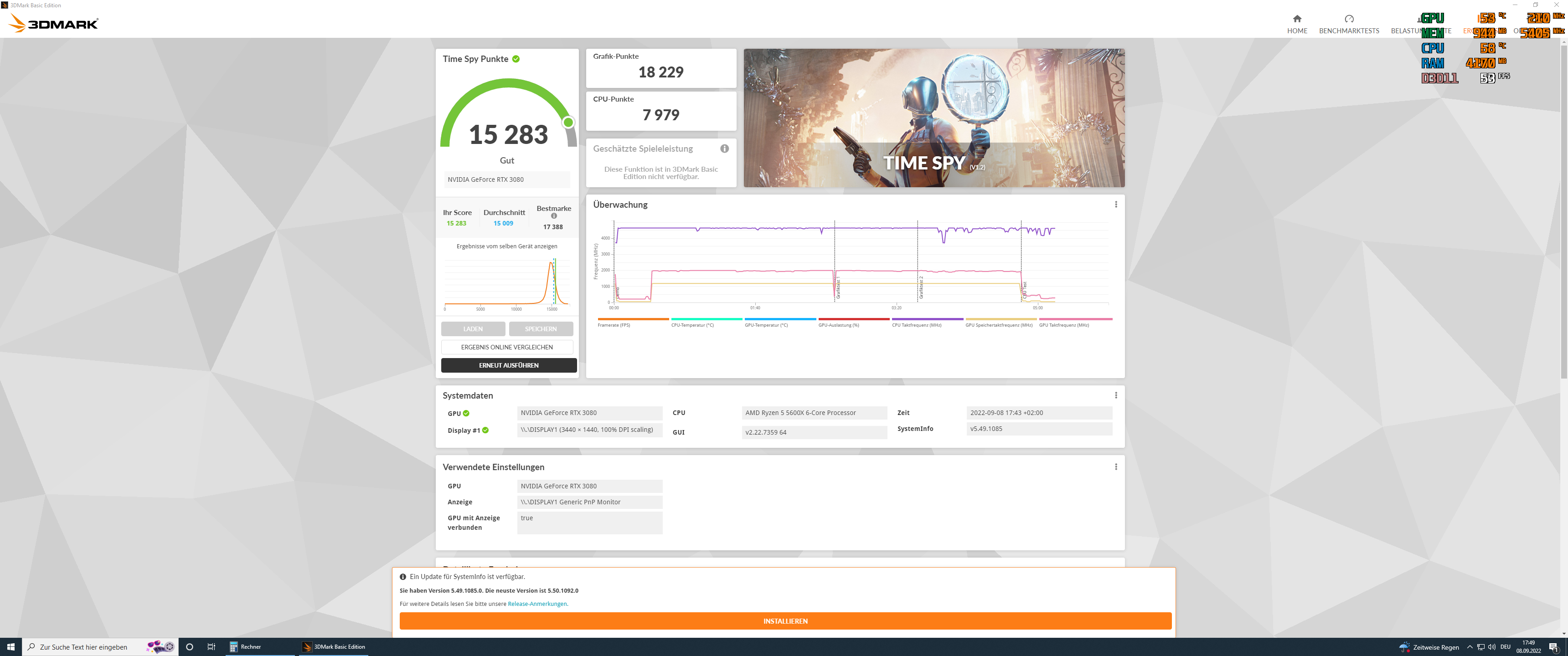
Task: Click the 3DMark logo
Action: [54, 24]
